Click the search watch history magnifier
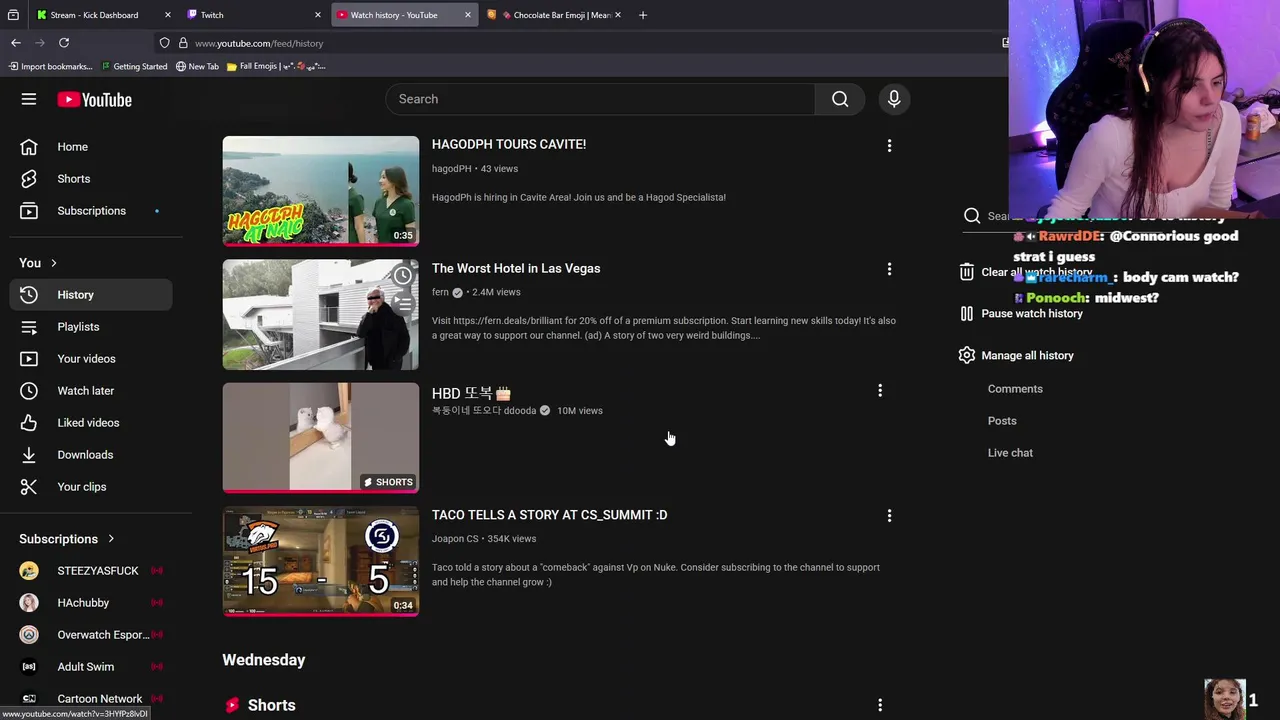The image size is (1280, 720). point(972,216)
